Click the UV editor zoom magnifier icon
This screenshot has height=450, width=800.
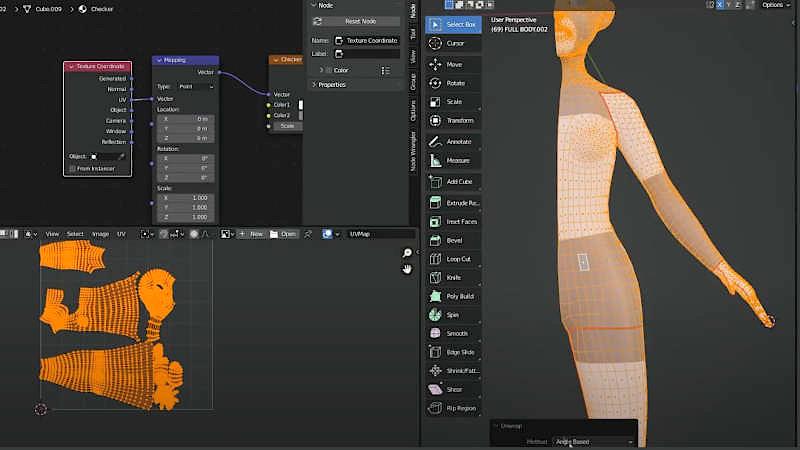click(x=407, y=253)
